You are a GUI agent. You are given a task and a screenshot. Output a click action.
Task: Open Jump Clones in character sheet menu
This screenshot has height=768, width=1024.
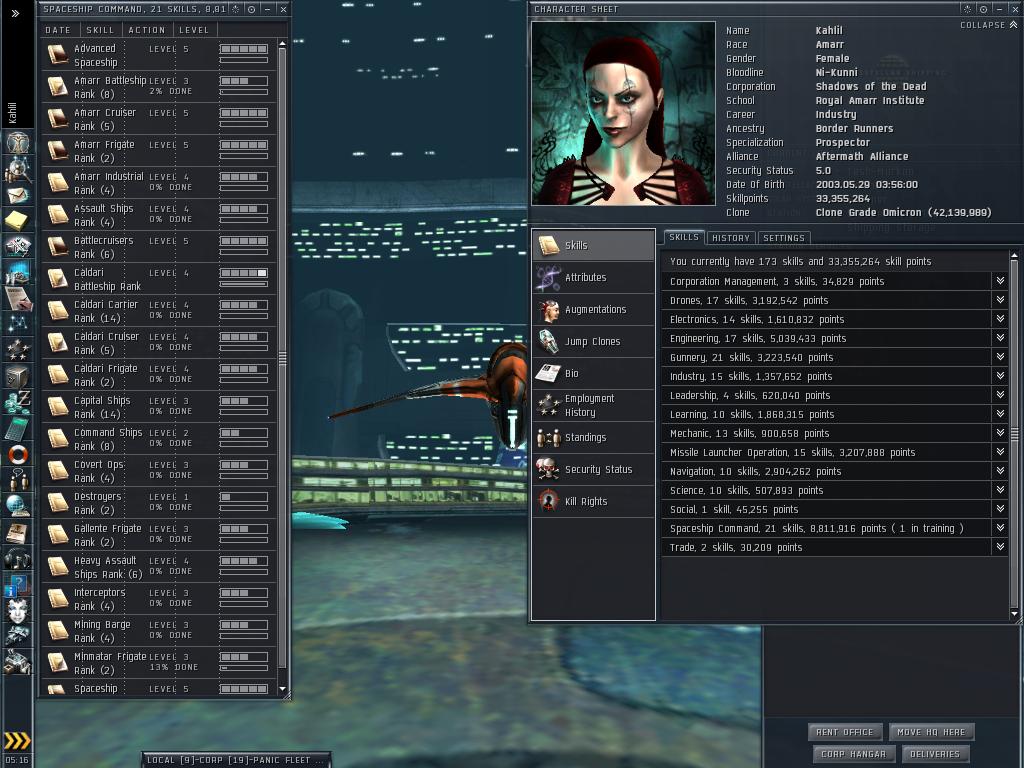click(593, 342)
